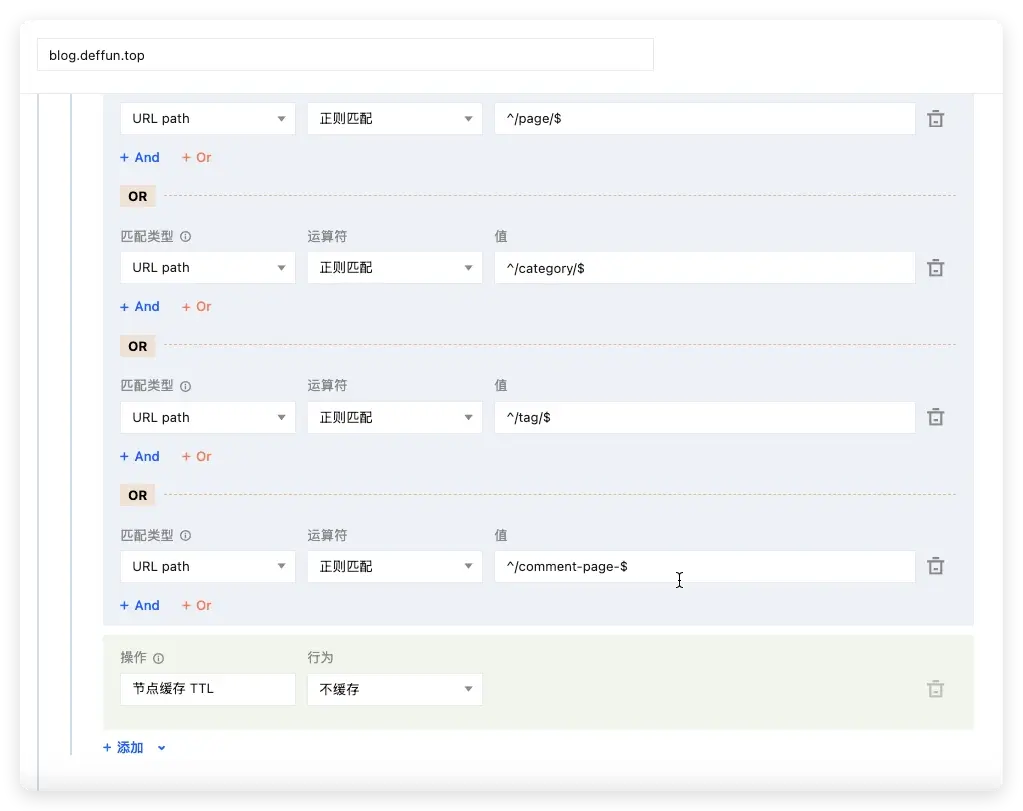1023x811 pixels.
Task: Open the 不缓存 behavior dropdown
Action: pos(394,689)
